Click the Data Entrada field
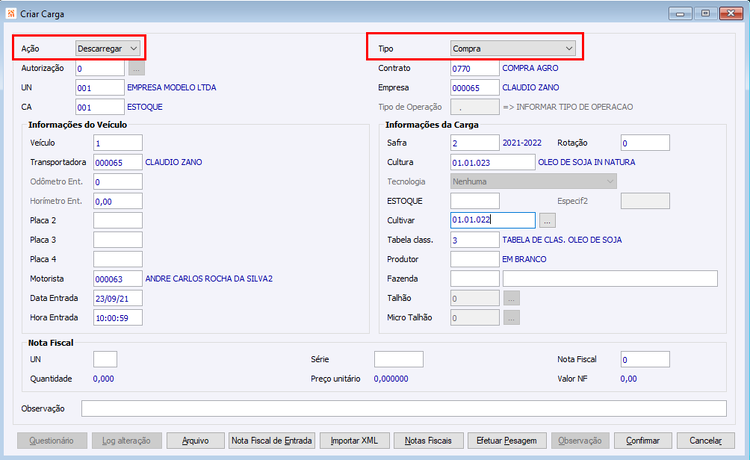The width and height of the screenshot is (750, 460). coord(118,298)
